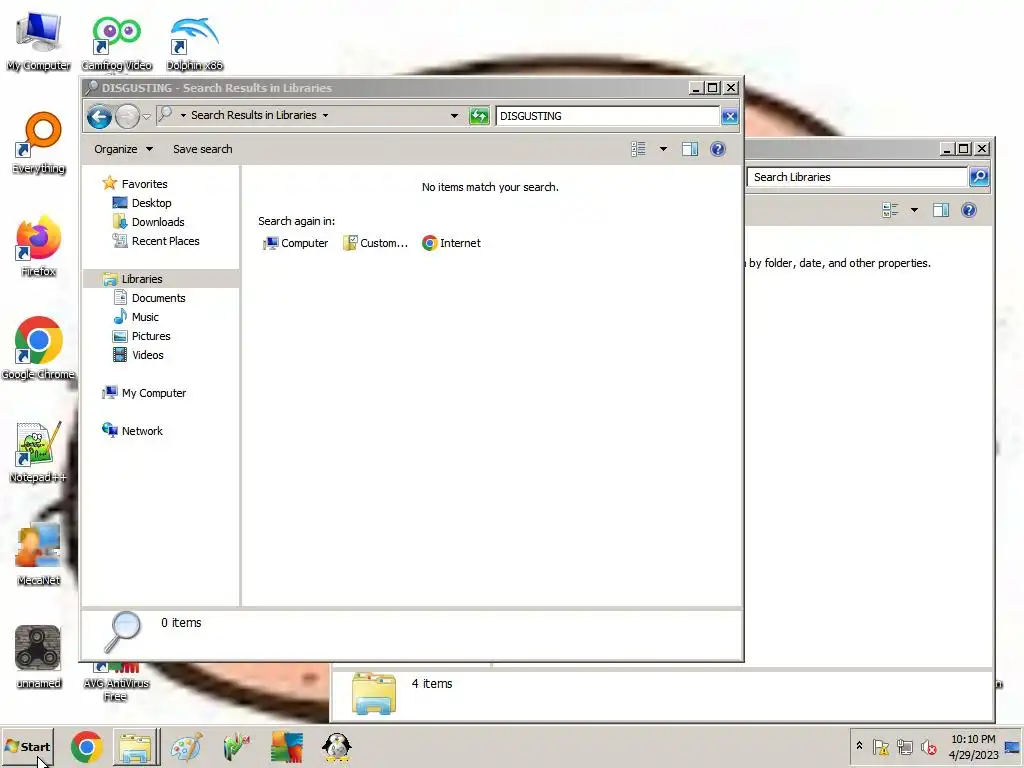Clear the DISGUSTING search text with X

pyautogui.click(x=729, y=116)
